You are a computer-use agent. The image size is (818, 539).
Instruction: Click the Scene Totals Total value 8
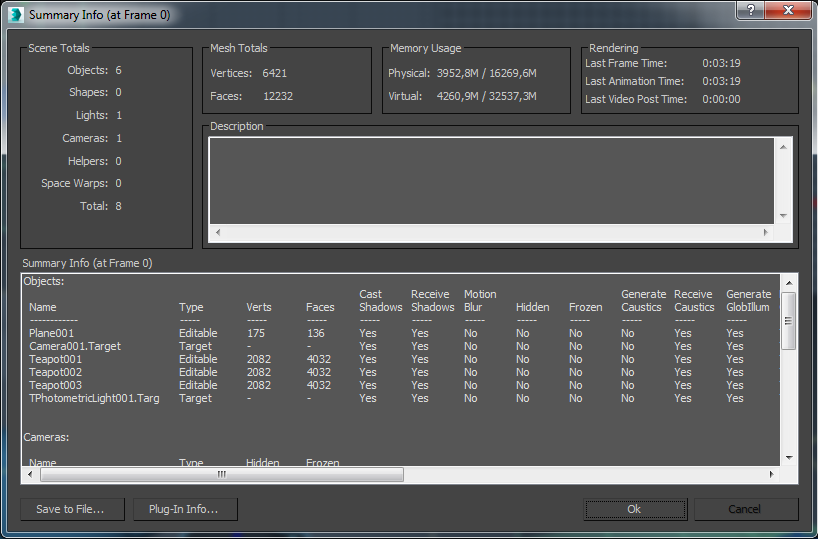pos(118,206)
